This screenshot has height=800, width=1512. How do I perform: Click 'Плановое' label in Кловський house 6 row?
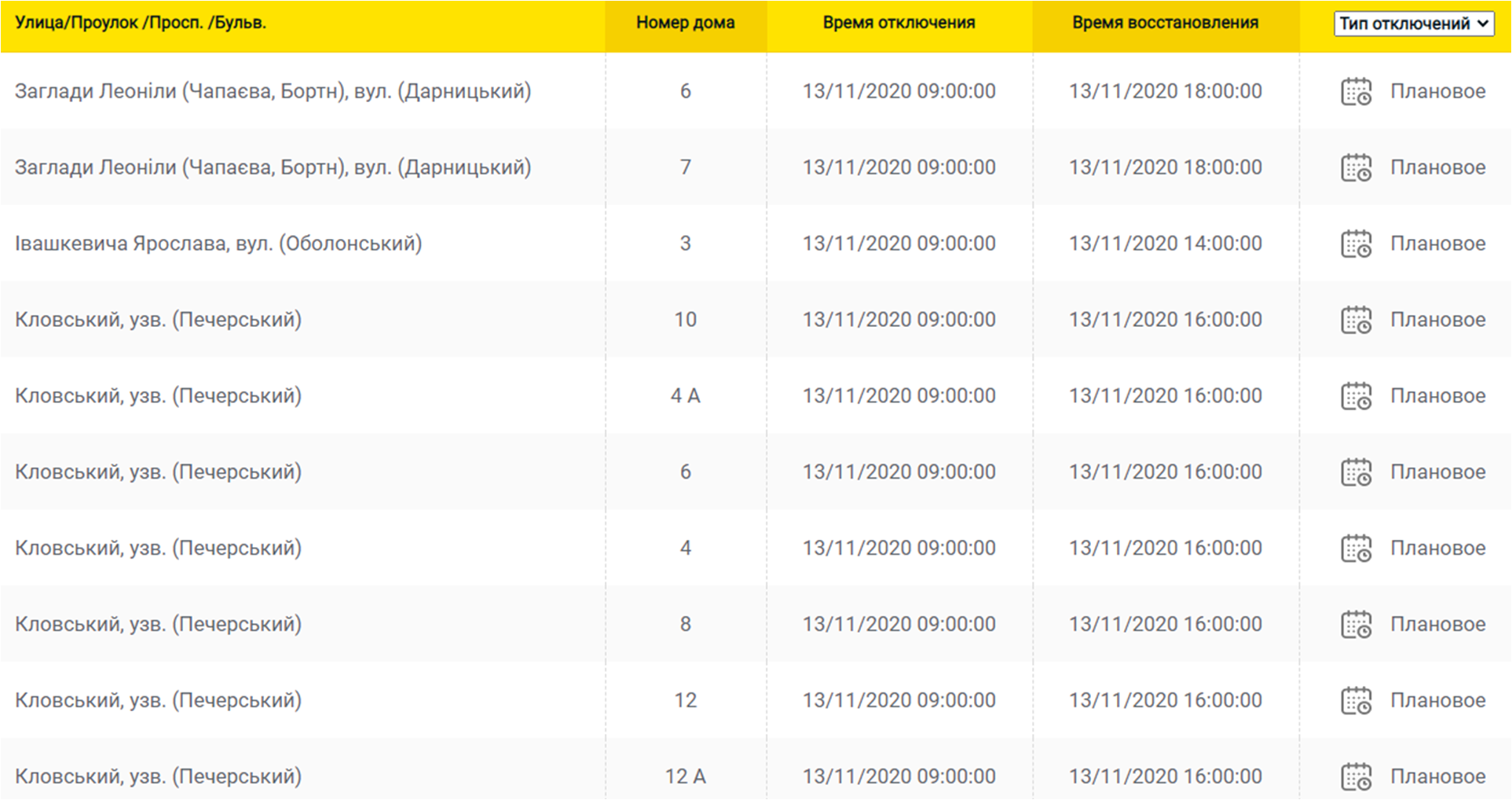[x=1437, y=472]
